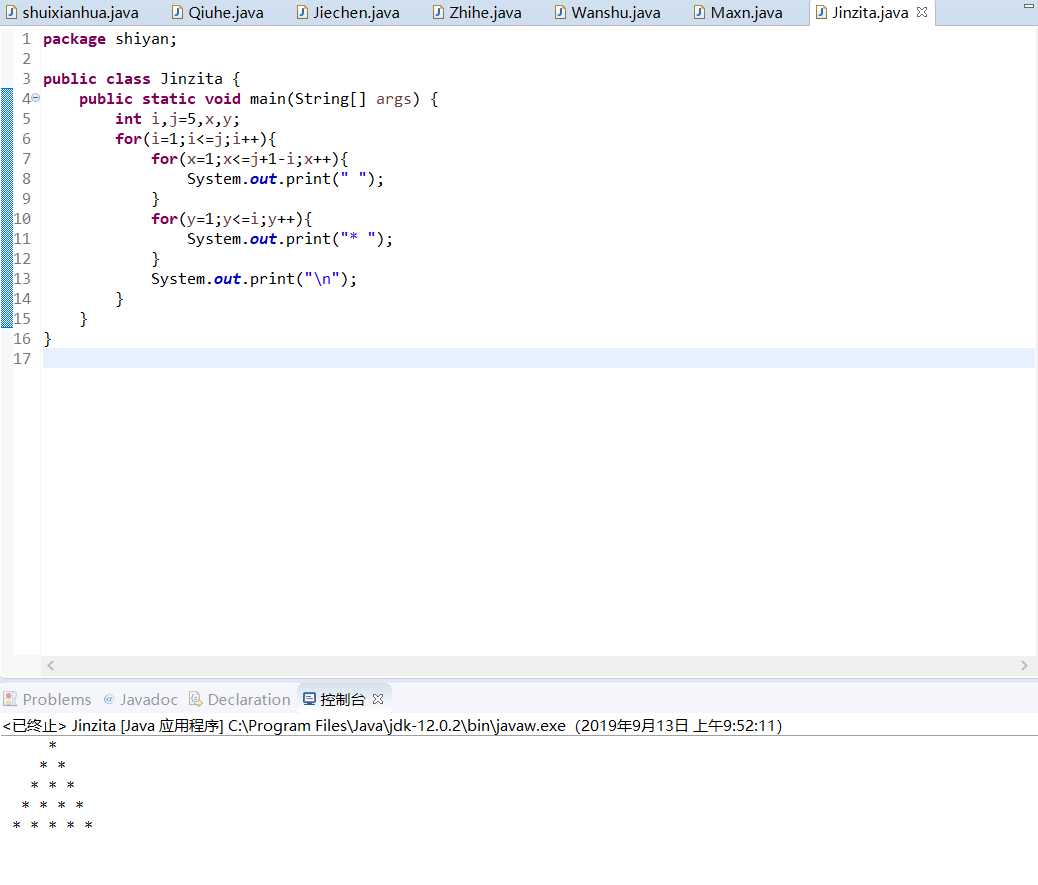Click the '"* "' string on line 11

click(357, 238)
